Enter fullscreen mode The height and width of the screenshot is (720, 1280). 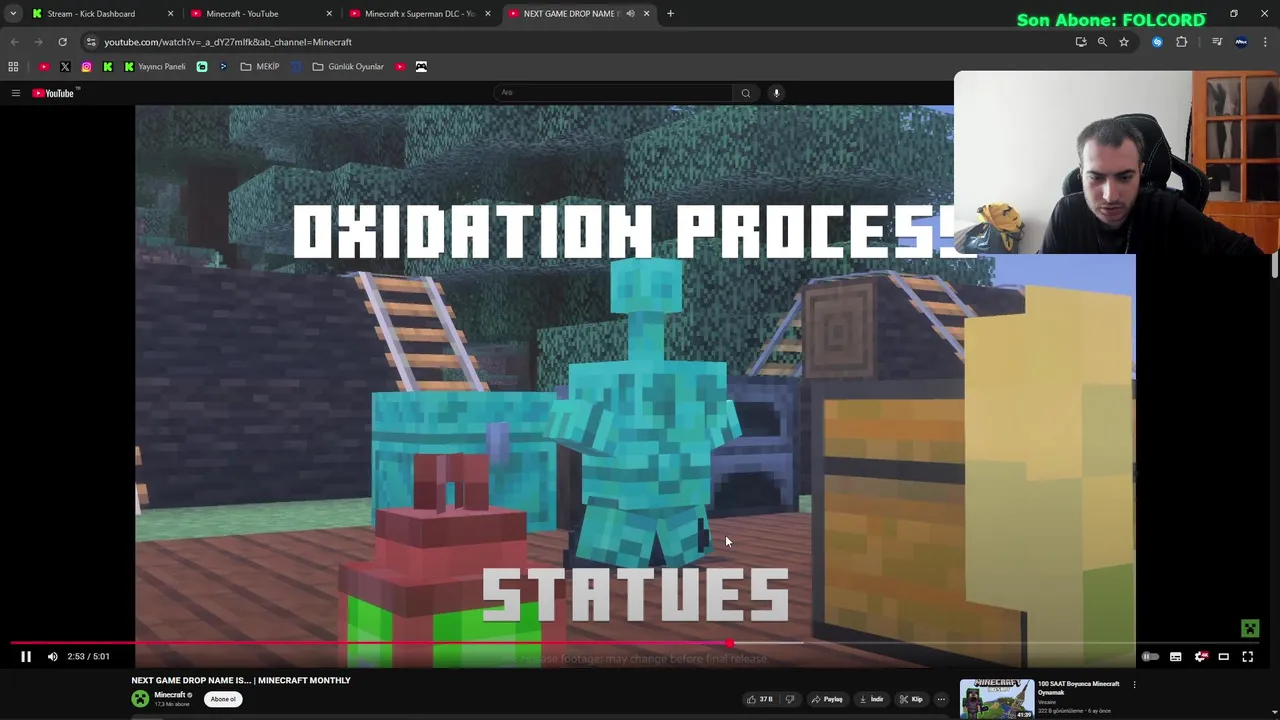1248,657
